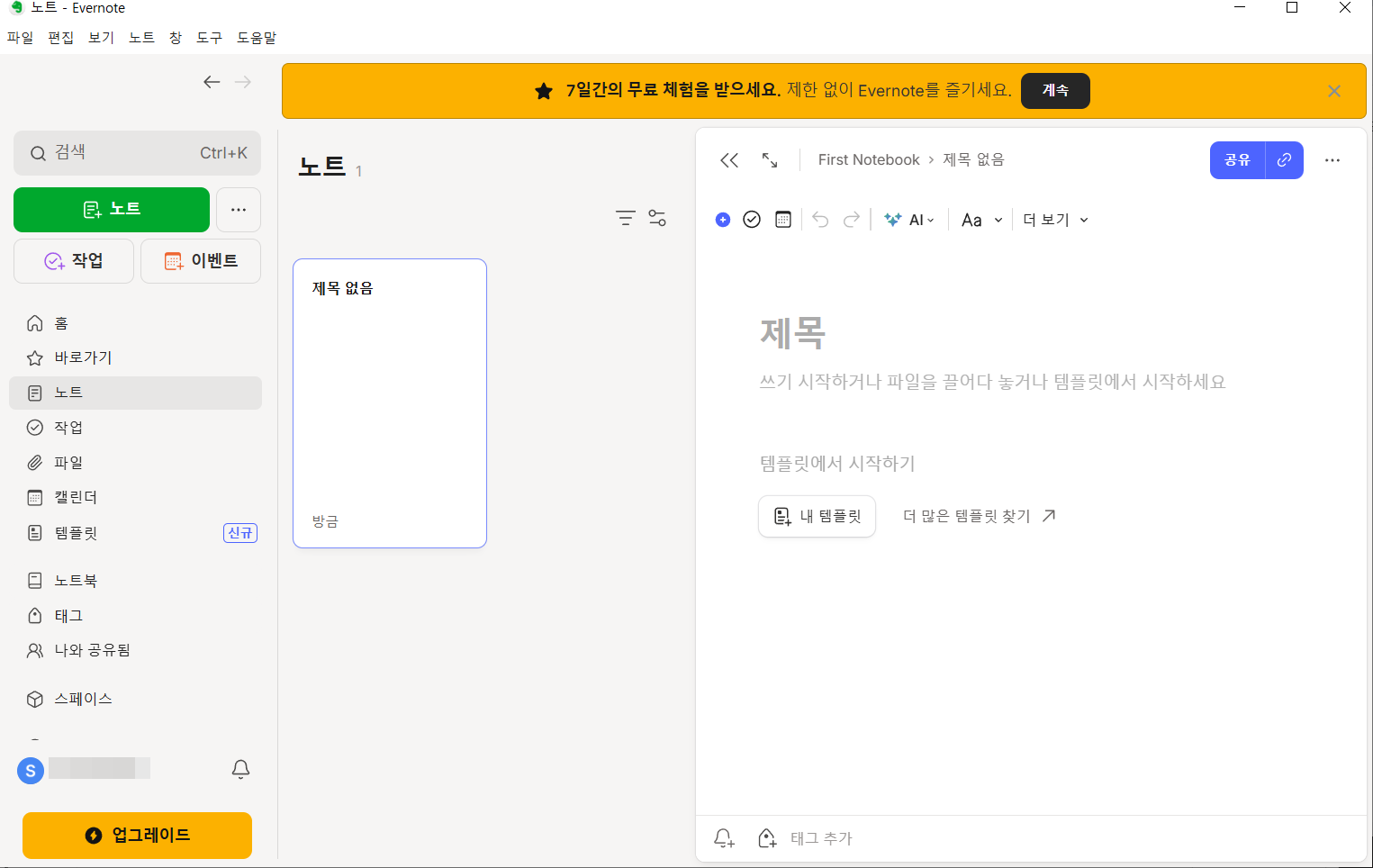This screenshot has height=868, width=1373.
Task: Open the 창 menu
Action: [x=176, y=38]
